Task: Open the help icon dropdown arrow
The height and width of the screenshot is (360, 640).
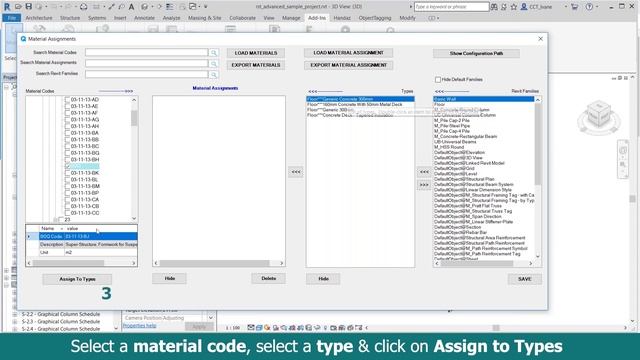Action: click(x=596, y=7)
